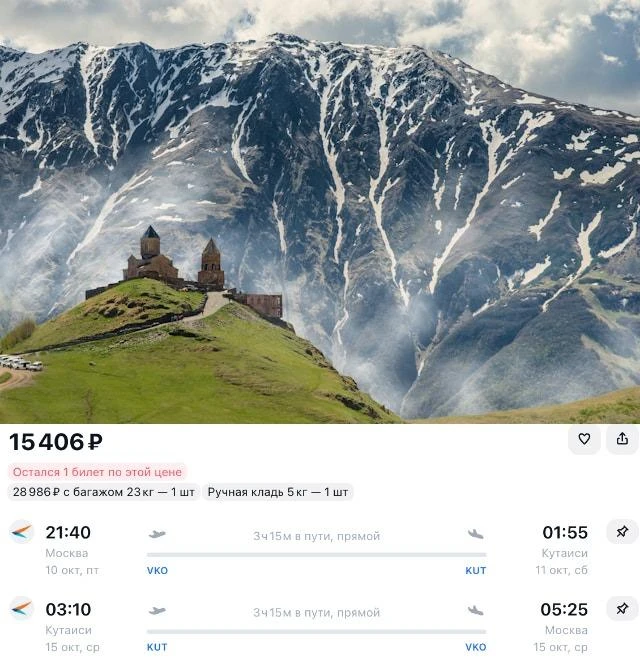This screenshot has width=640, height=664.
Task: Select the 28 986 ₽ baggage 23 kg option
Action: (104, 492)
